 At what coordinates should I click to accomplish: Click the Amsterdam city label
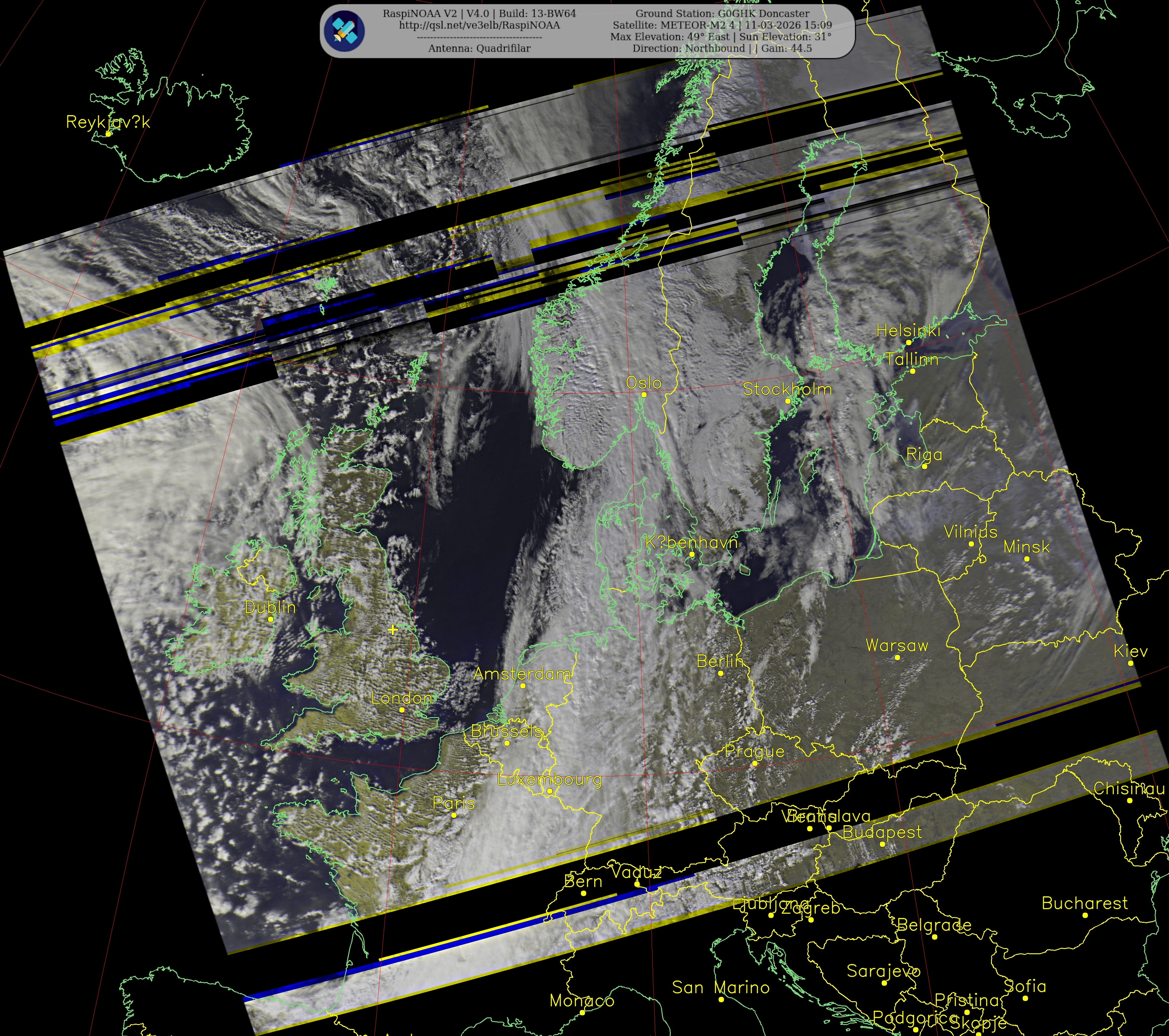pyautogui.click(x=521, y=674)
